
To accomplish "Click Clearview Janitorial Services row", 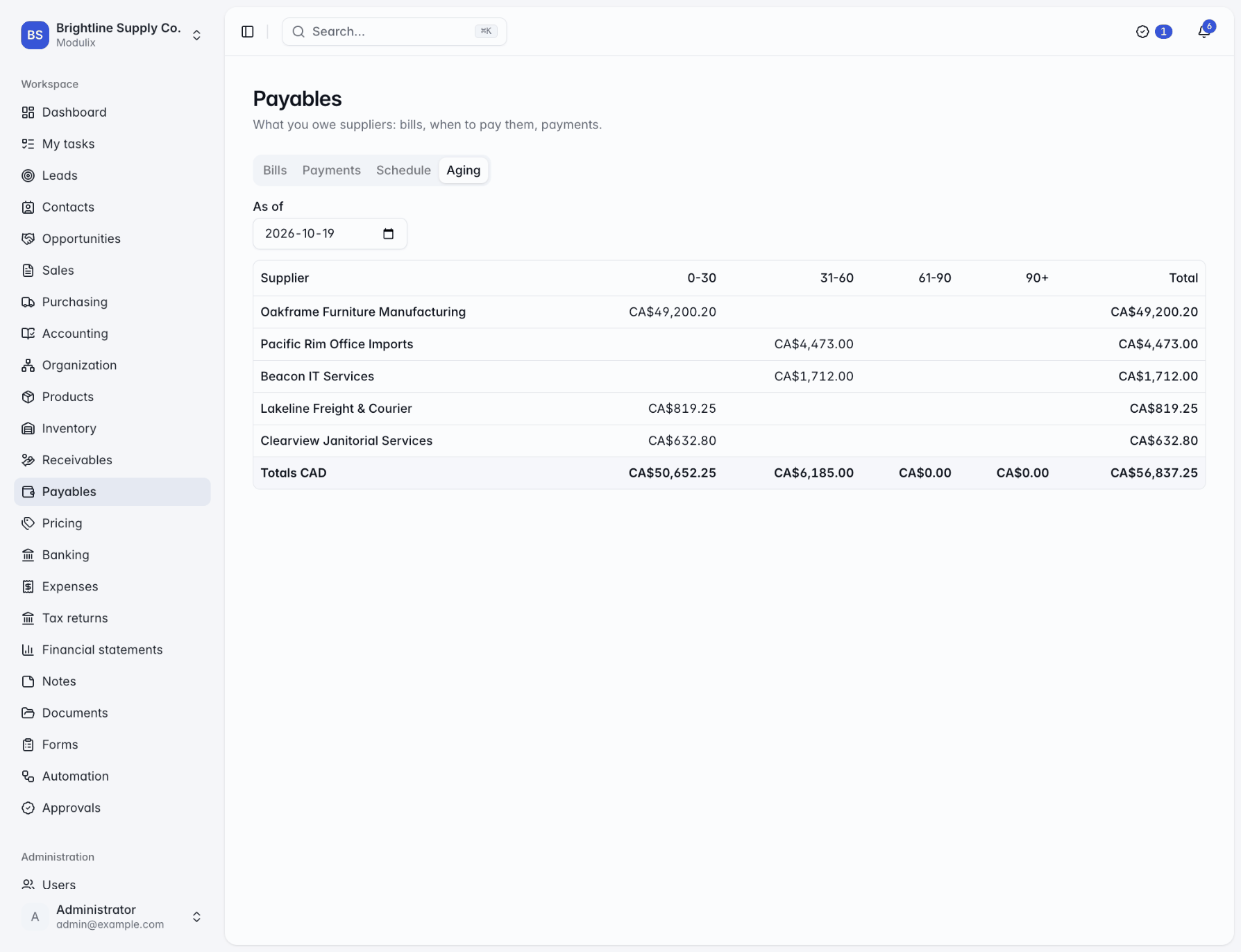I will click(729, 441).
